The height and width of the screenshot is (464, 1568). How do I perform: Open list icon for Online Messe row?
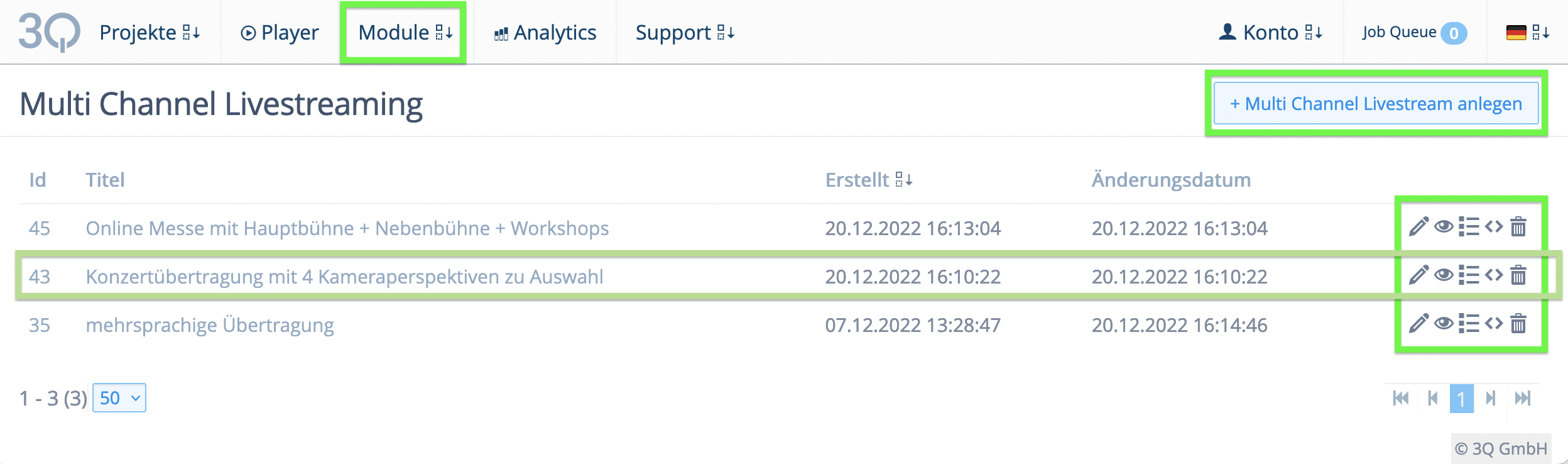[1469, 226]
